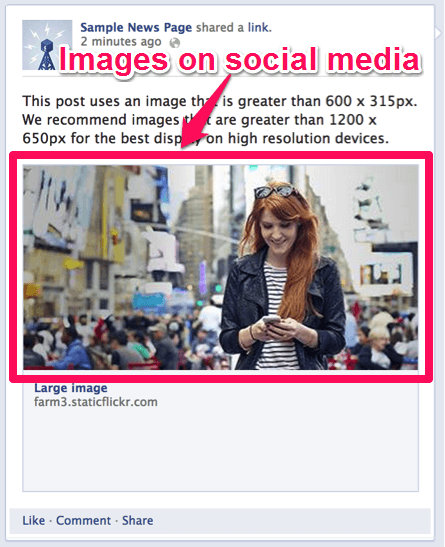This screenshot has width=445, height=547.
Task: Click the phone in the woman's hands
Action: point(272,320)
